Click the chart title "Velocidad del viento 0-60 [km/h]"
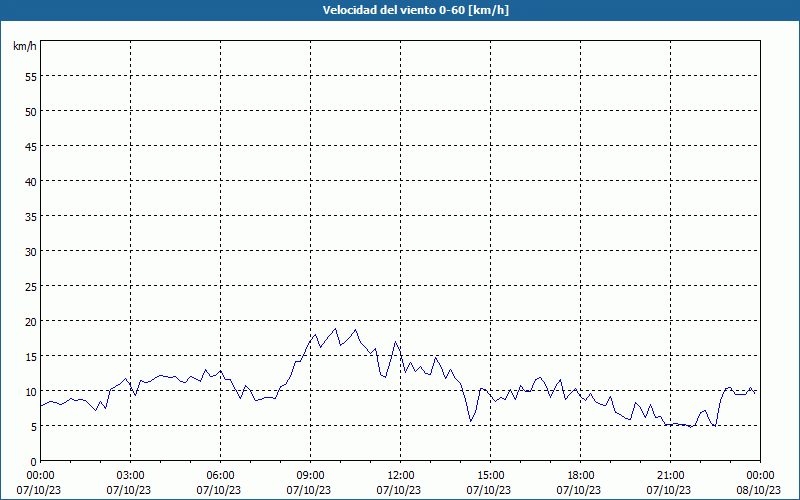The height and width of the screenshot is (500, 800). [x=416, y=10]
